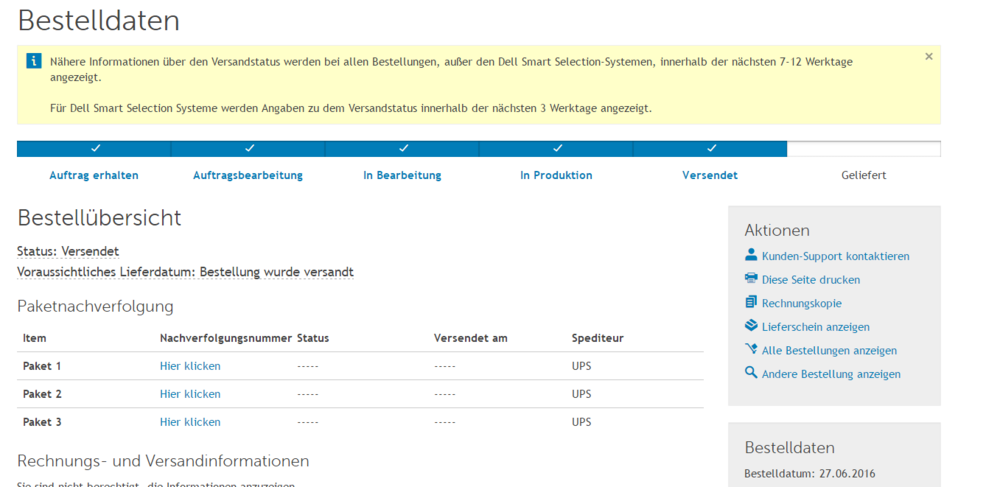Screen dimensions: 1000x487
Task: Click the blue info icon in yellow banner
Action: click(x=34, y=61)
